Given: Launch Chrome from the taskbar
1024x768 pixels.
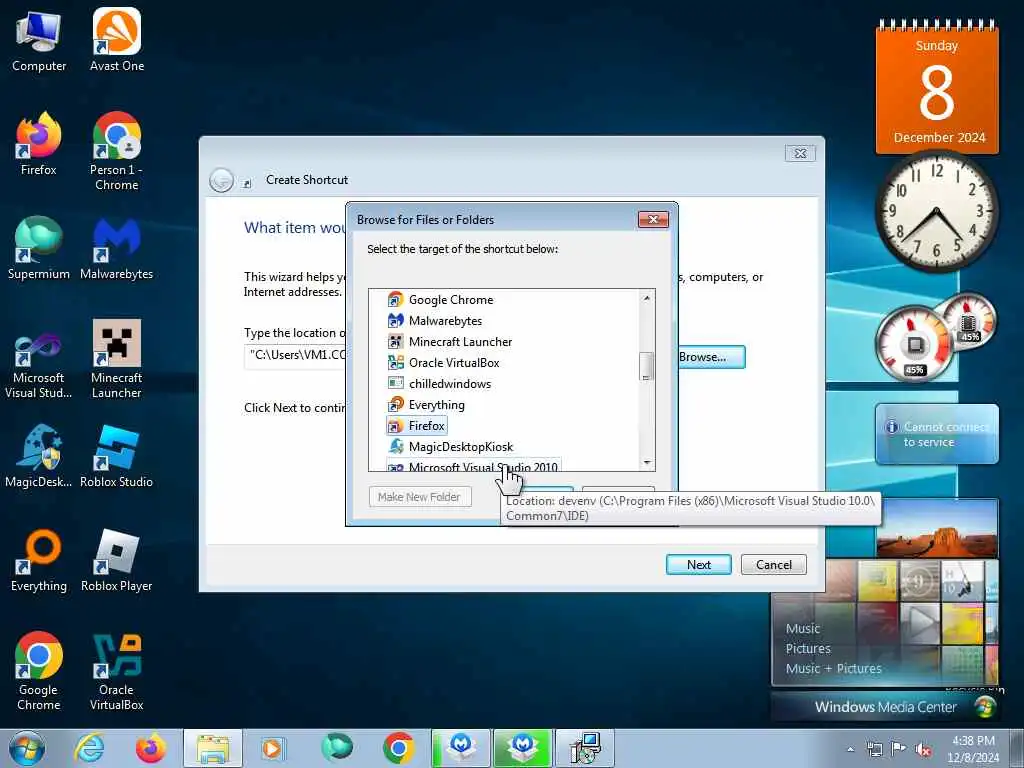Looking at the screenshot, I should (x=398, y=748).
